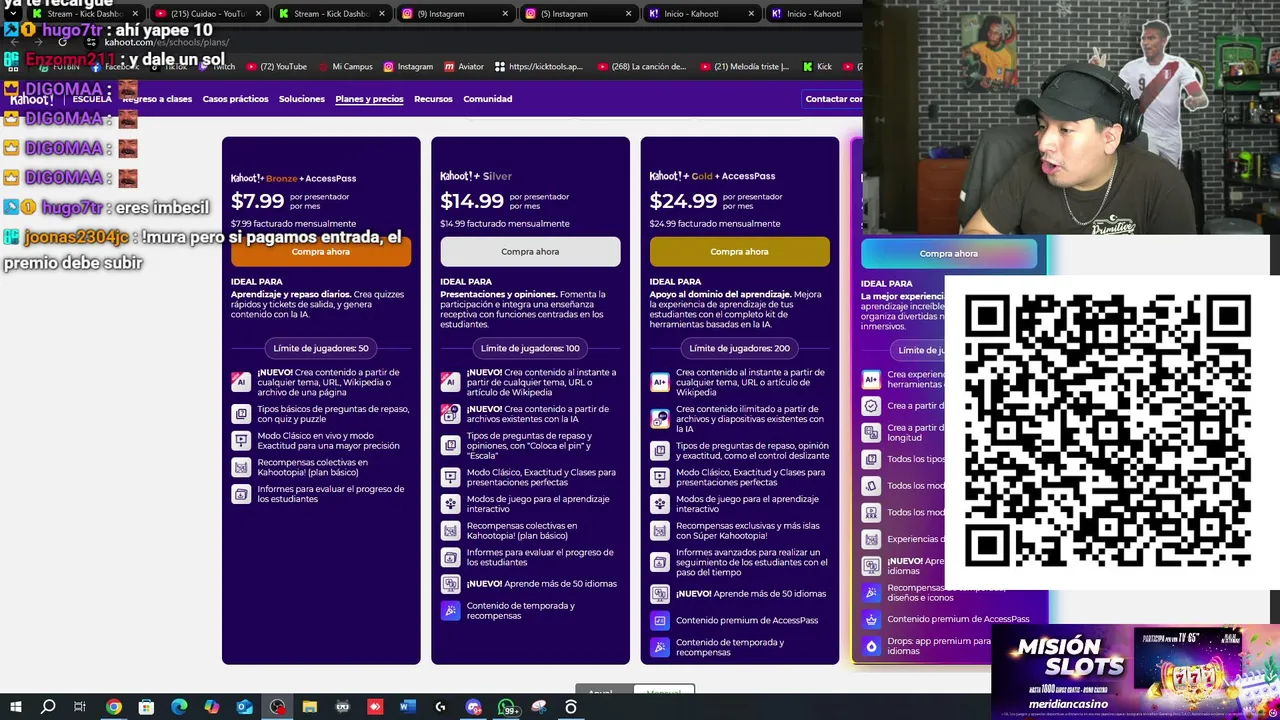The height and width of the screenshot is (720, 1280).
Task: Click AI icon beside Bronze 'cualquier tema, URL, Wikipedia'
Action: coord(240,382)
